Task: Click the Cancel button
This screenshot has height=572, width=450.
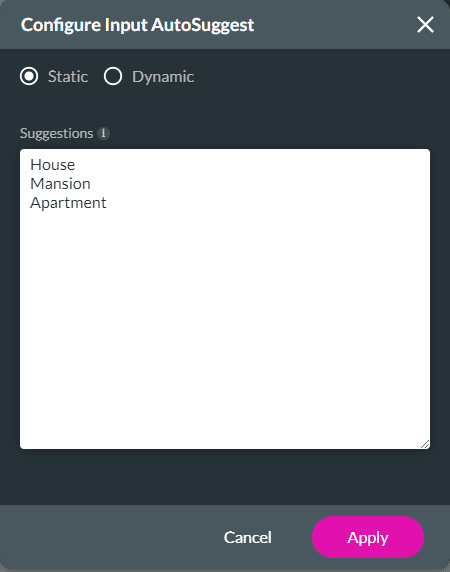Action: 248,537
